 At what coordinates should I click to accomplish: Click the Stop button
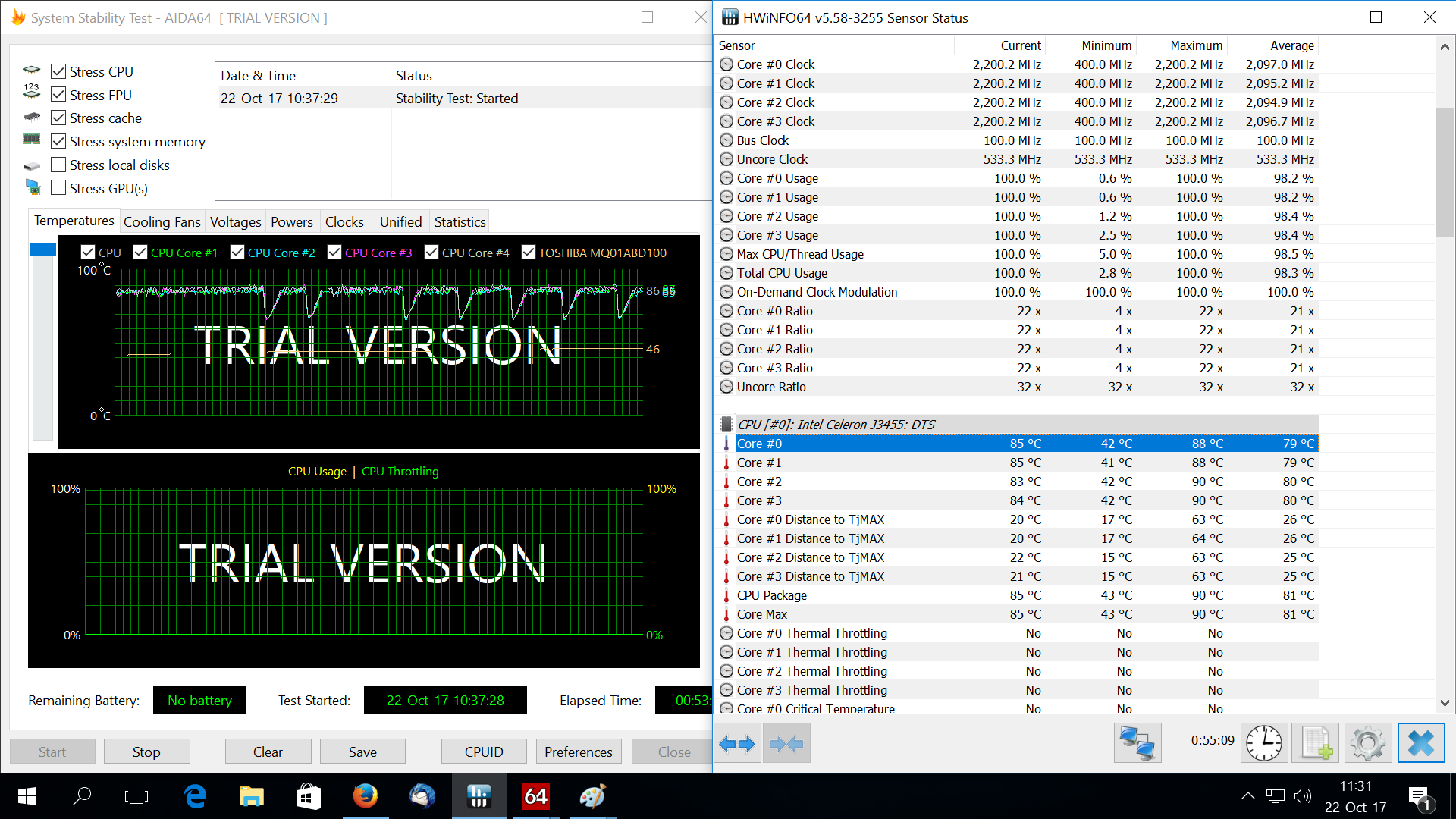tap(146, 752)
